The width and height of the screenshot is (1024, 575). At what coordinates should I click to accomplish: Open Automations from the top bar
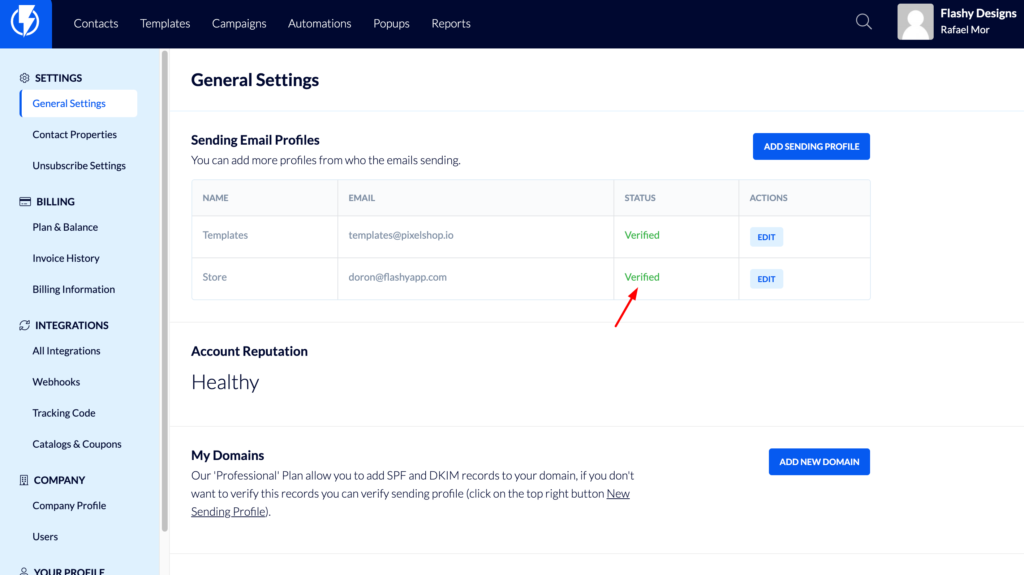pos(319,24)
